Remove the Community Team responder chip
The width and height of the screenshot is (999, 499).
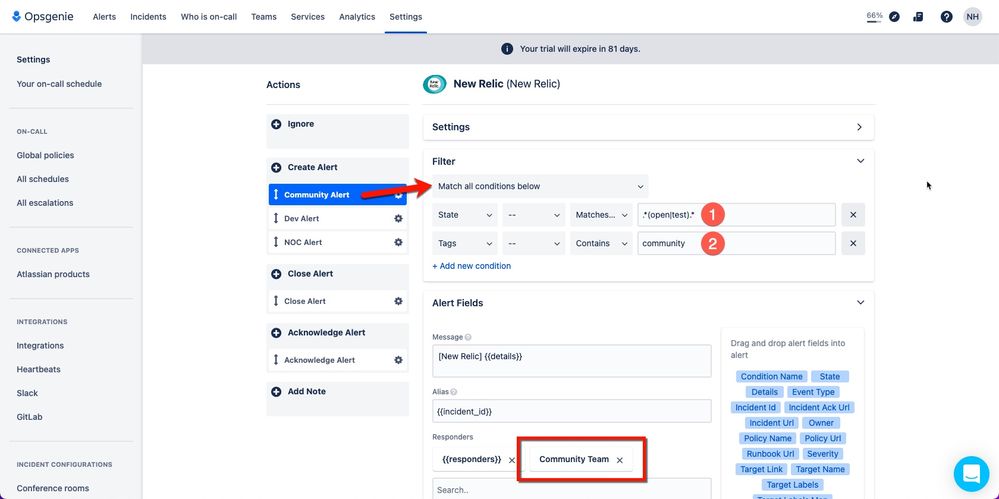(619, 460)
